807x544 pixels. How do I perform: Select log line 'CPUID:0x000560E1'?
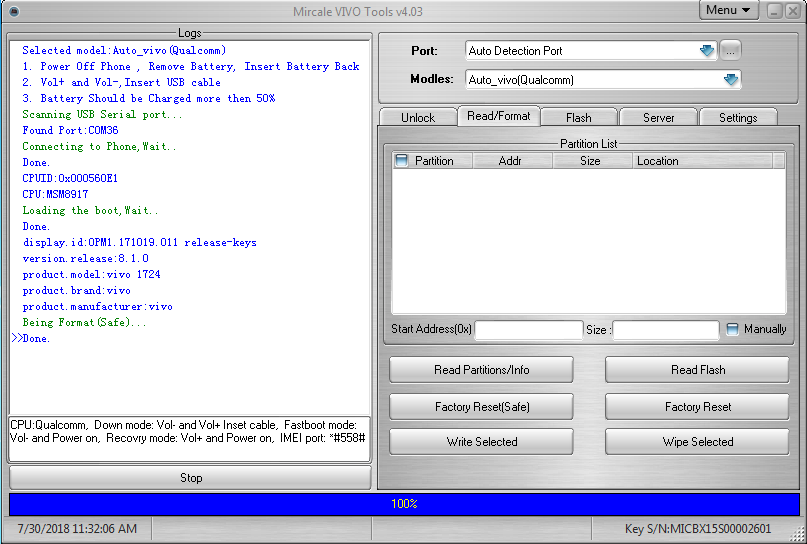(x=70, y=178)
